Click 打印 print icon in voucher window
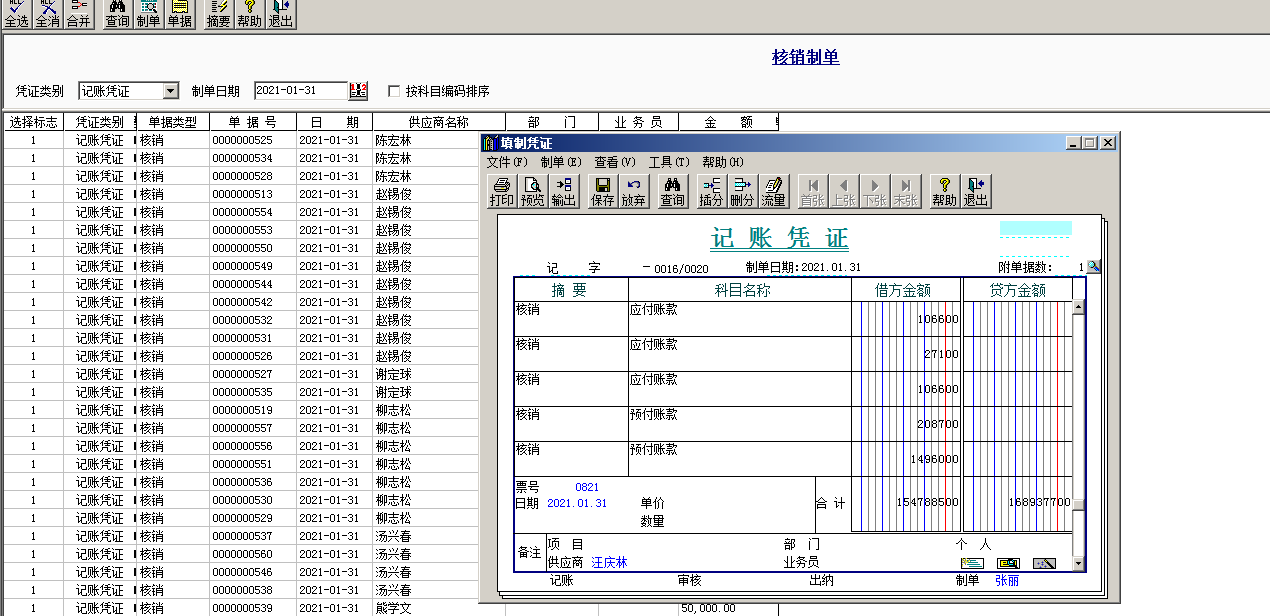Screen dimensions: 1270x616 coord(502,192)
